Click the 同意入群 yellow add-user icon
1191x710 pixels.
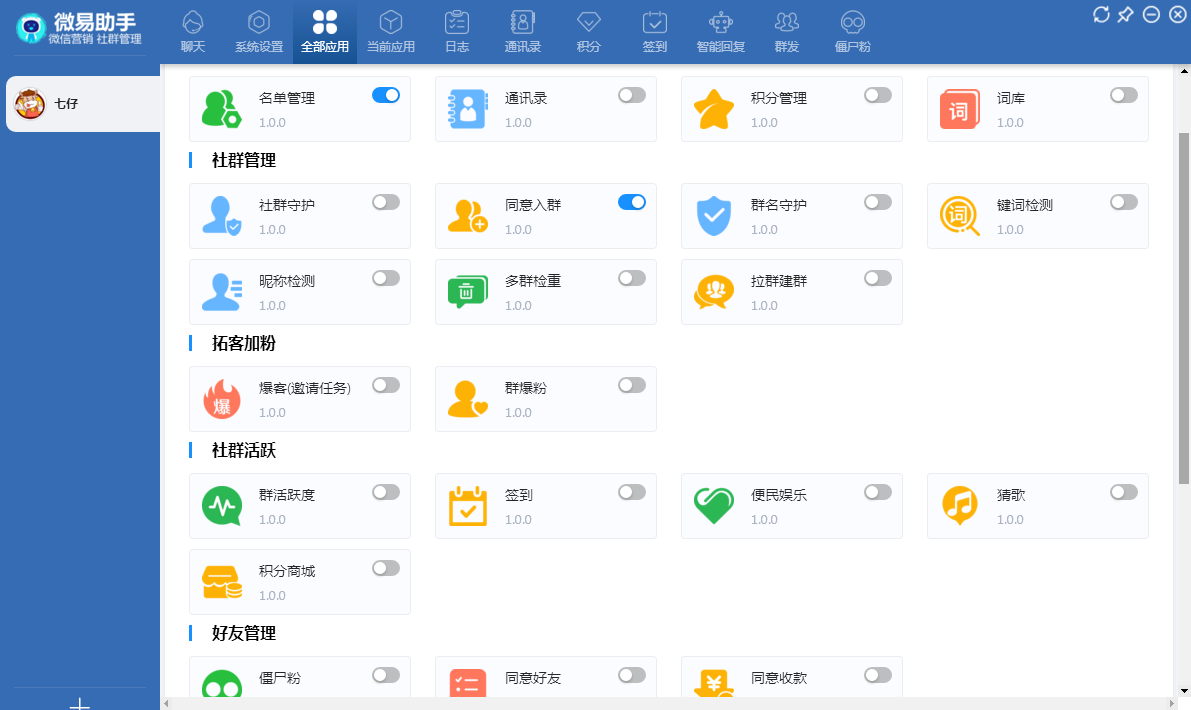pos(467,216)
